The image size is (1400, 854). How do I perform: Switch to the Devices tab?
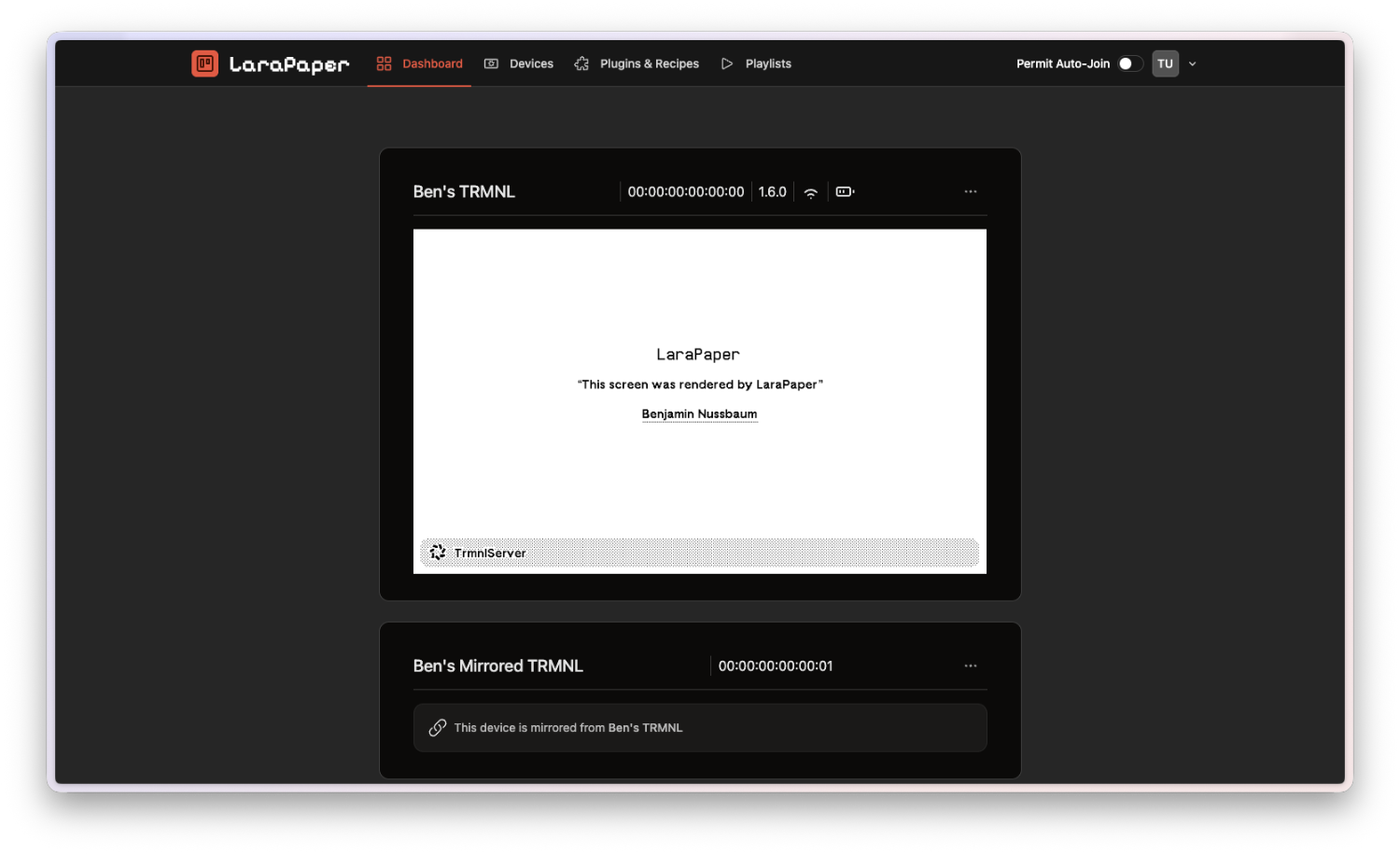[x=531, y=63]
